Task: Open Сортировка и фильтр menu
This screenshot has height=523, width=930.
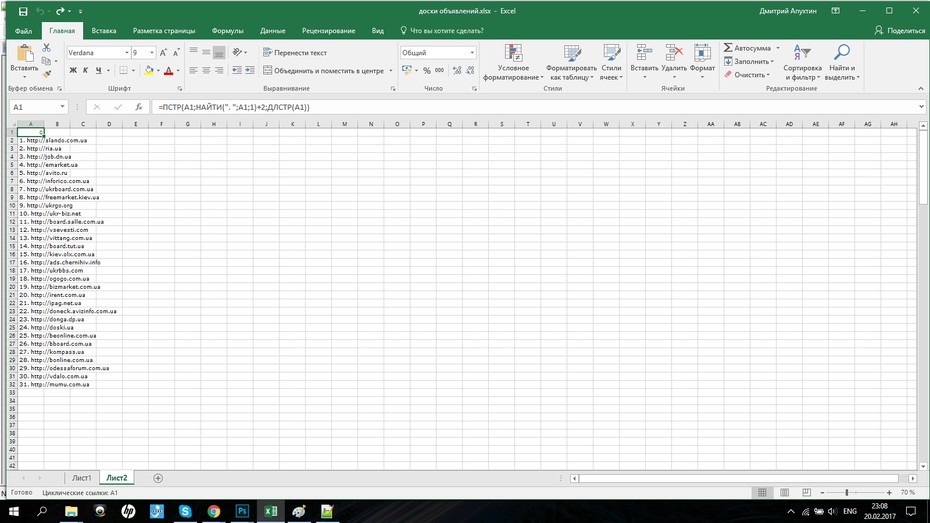Action: (x=802, y=62)
